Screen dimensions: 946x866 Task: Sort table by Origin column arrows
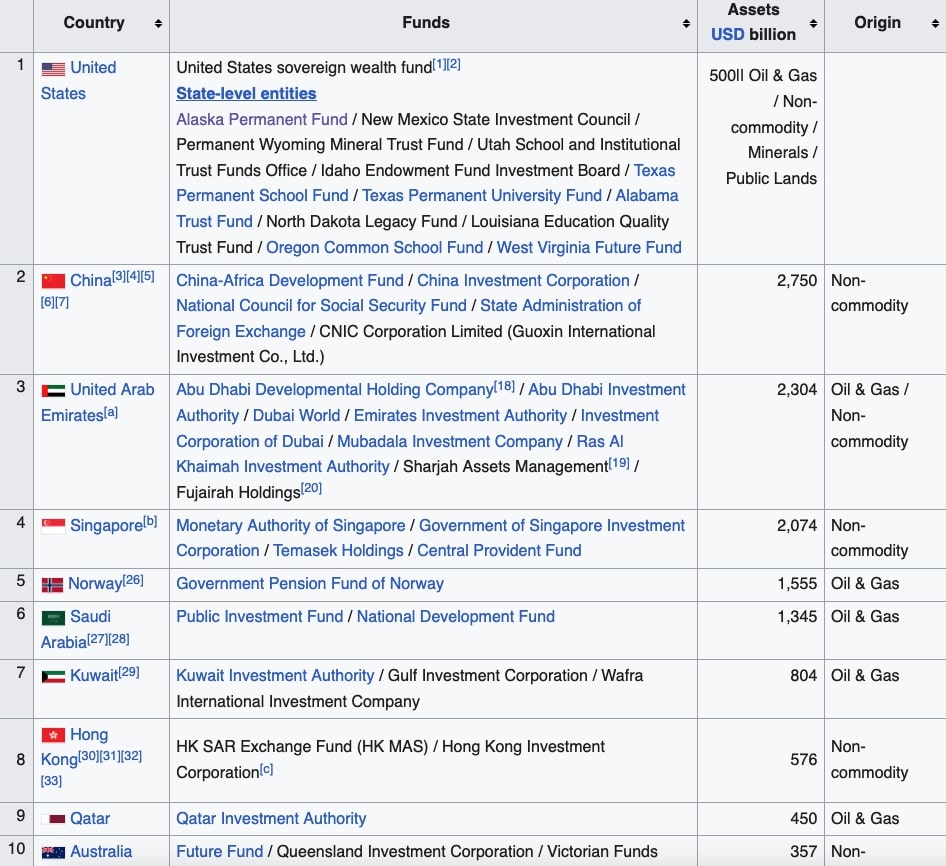coord(934,23)
